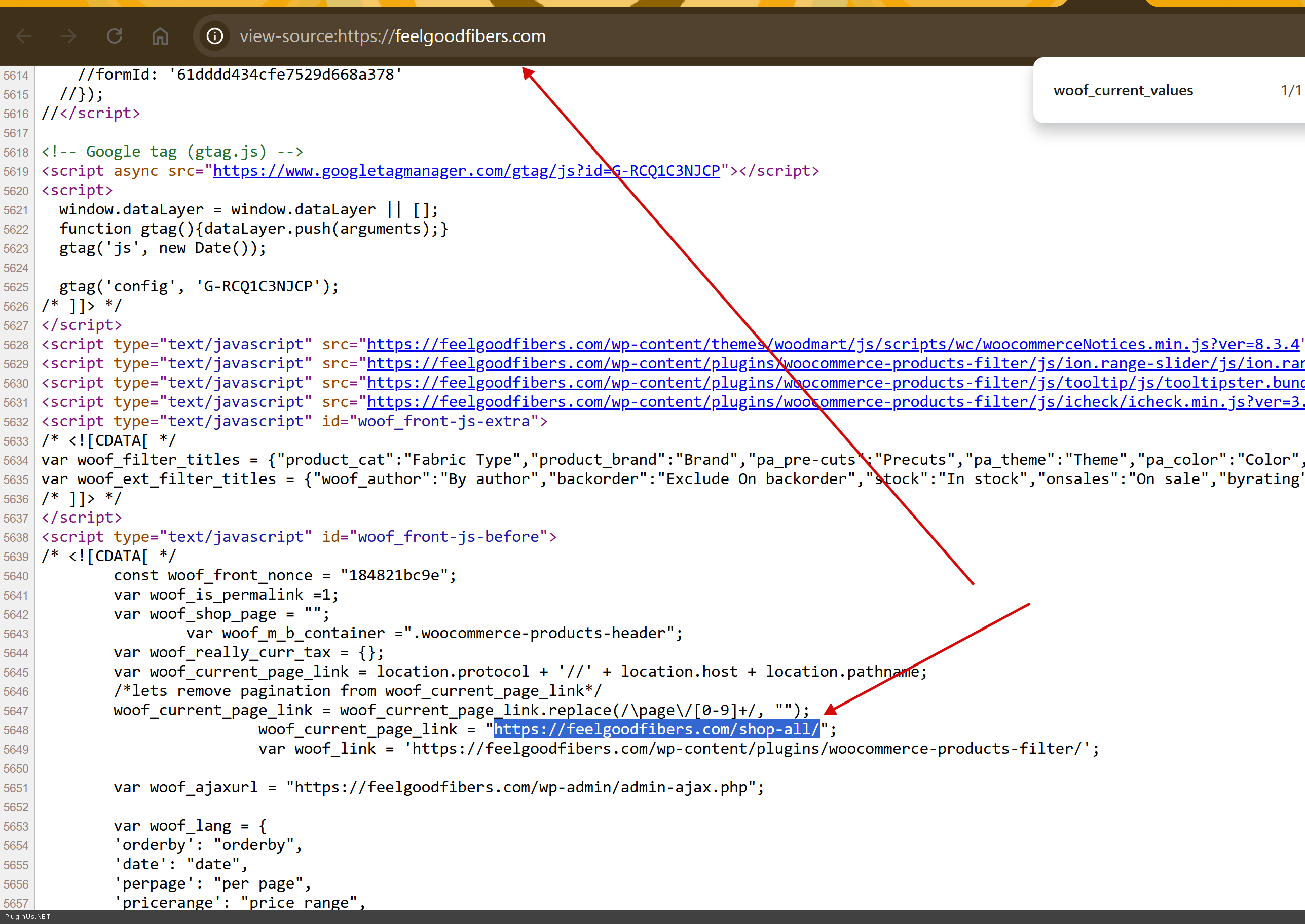Click the browser back arrow
The height and width of the screenshot is (924, 1305).
coord(23,36)
